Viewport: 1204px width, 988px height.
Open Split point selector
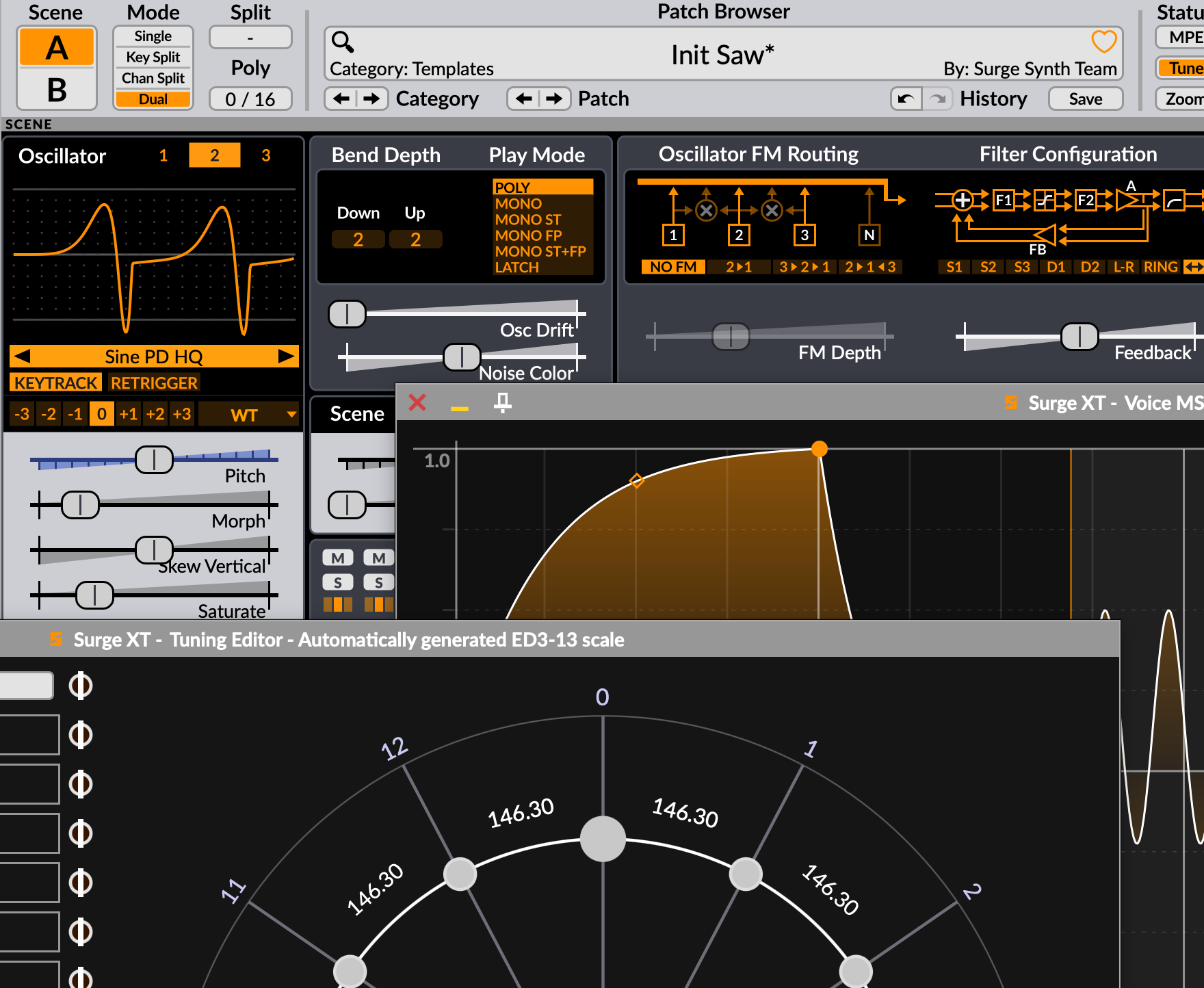click(x=250, y=37)
